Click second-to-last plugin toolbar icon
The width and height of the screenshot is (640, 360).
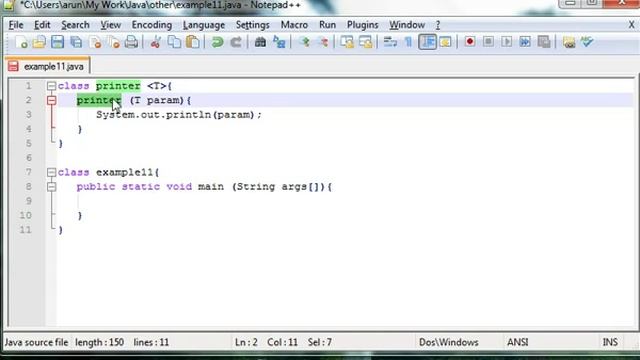pos(569,42)
